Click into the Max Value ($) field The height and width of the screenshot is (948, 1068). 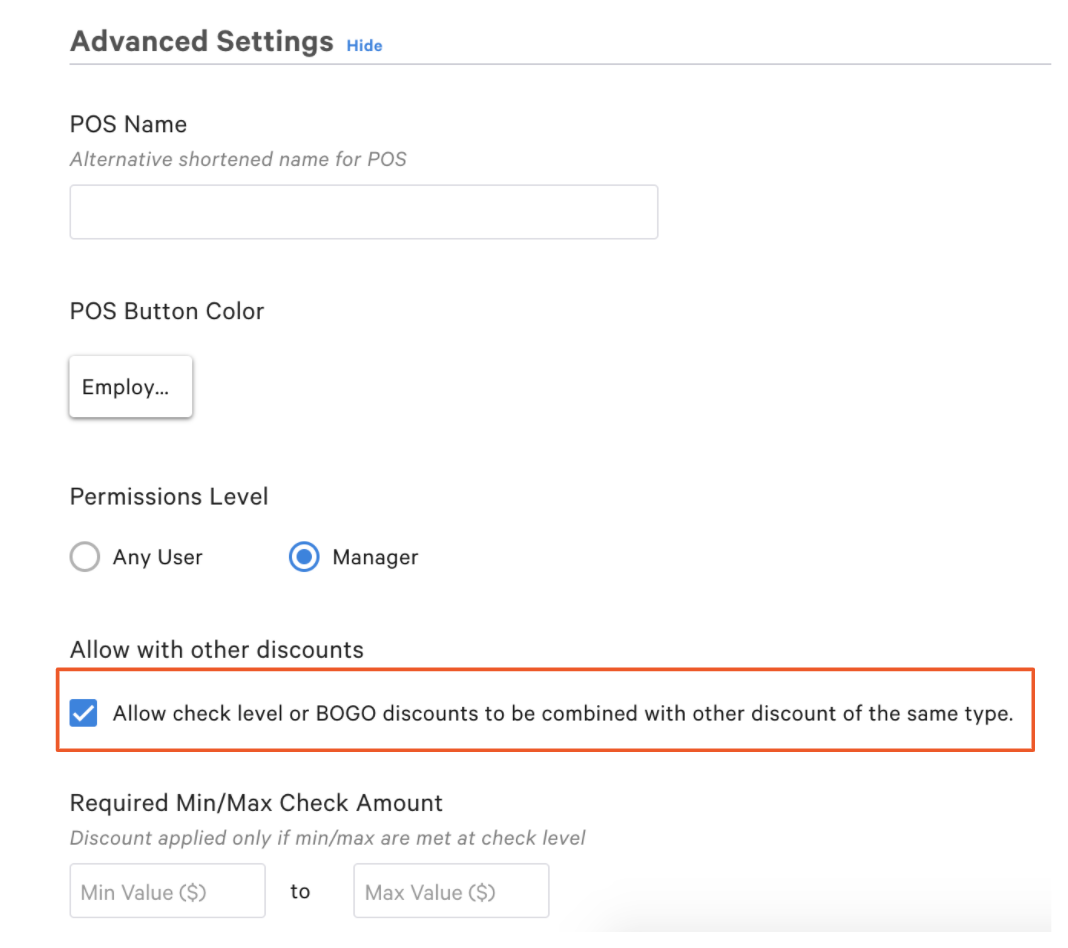click(x=451, y=891)
